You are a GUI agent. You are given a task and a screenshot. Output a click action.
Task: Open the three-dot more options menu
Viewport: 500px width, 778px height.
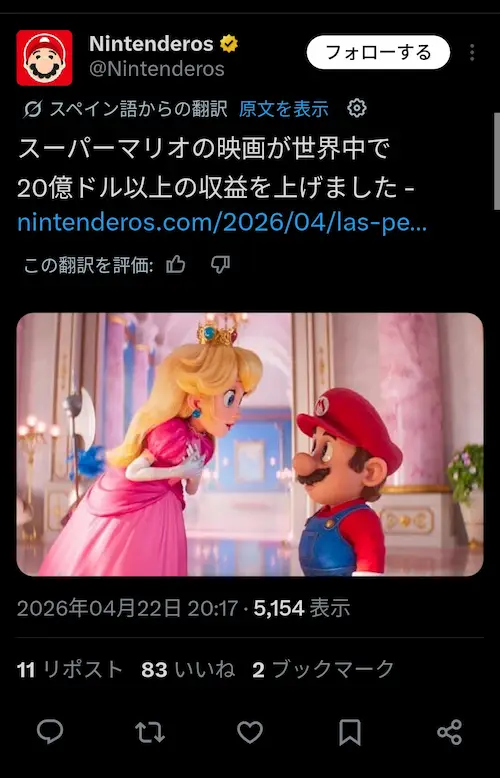tap(472, 52)
